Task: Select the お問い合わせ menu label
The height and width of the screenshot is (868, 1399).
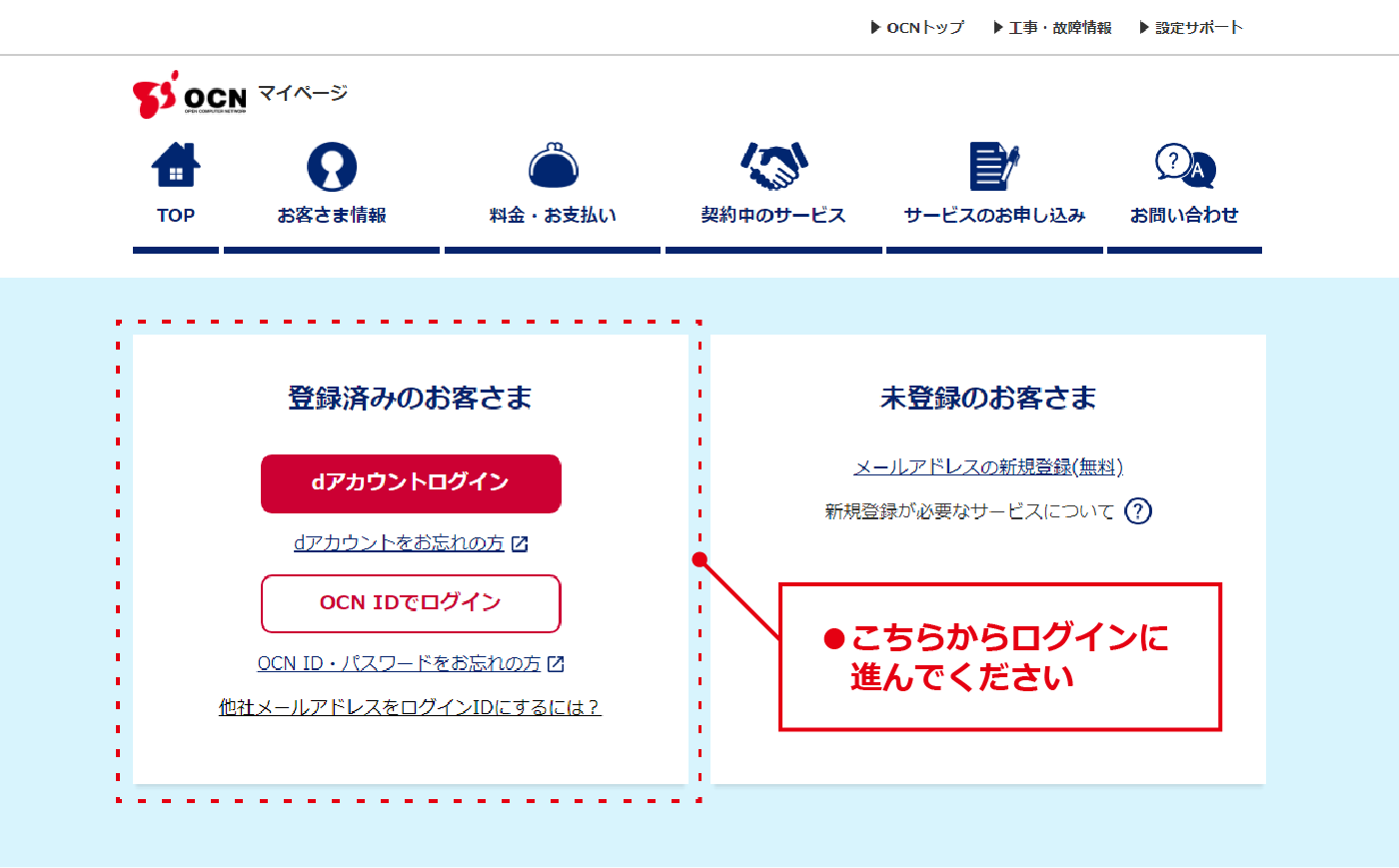Action: 1184,215
